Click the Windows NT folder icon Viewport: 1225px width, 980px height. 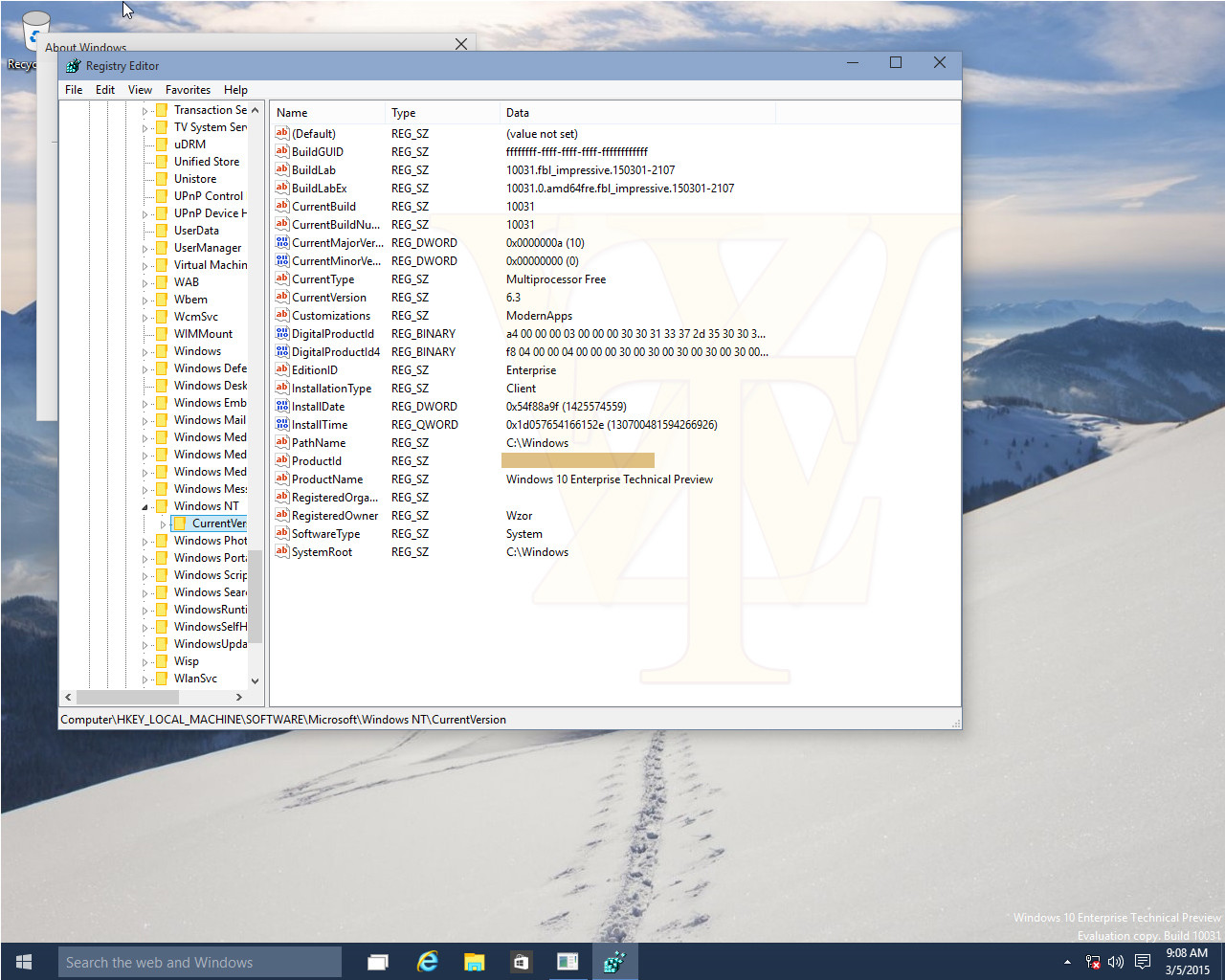(x=162, y=506)
